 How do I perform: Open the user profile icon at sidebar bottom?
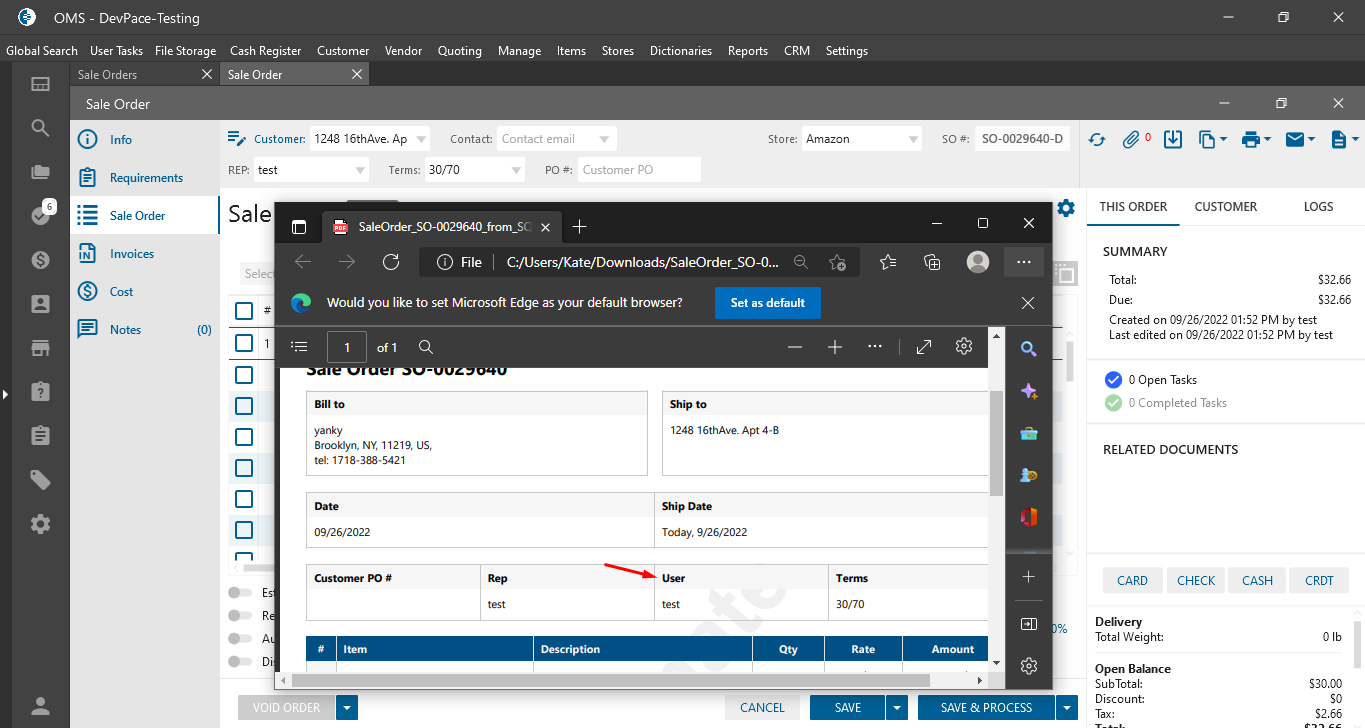[40, 706]
